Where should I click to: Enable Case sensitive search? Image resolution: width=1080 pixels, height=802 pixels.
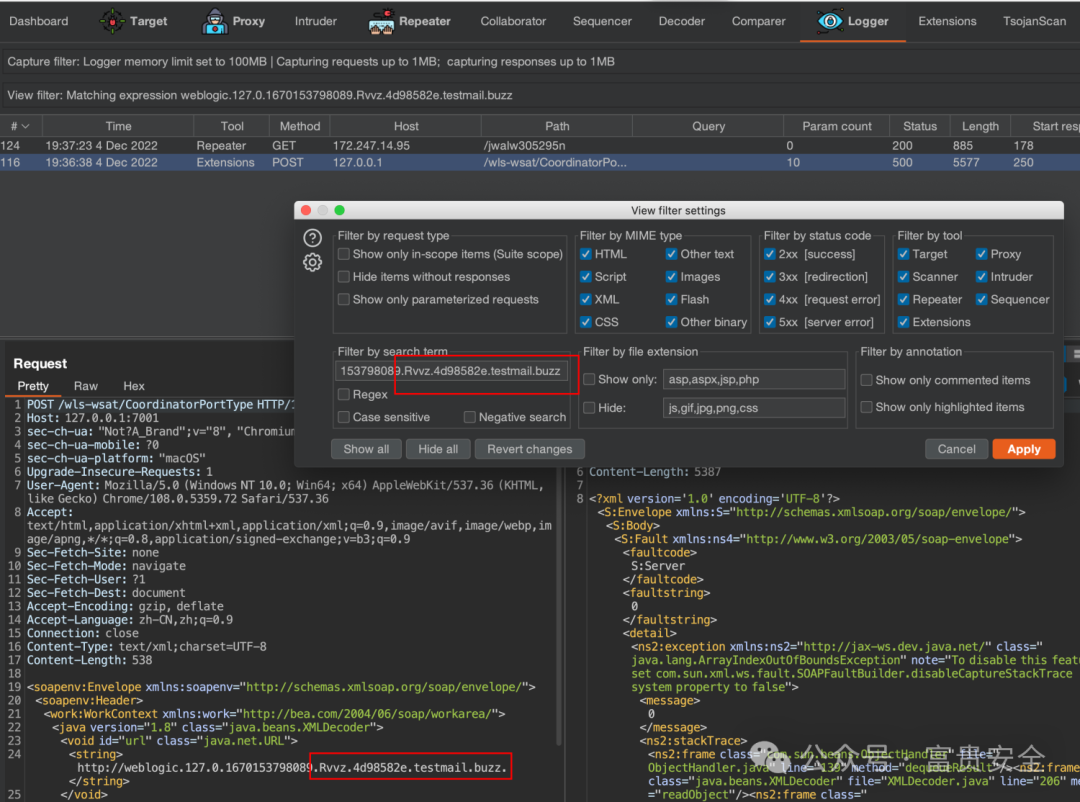click(x=344, y=418)
